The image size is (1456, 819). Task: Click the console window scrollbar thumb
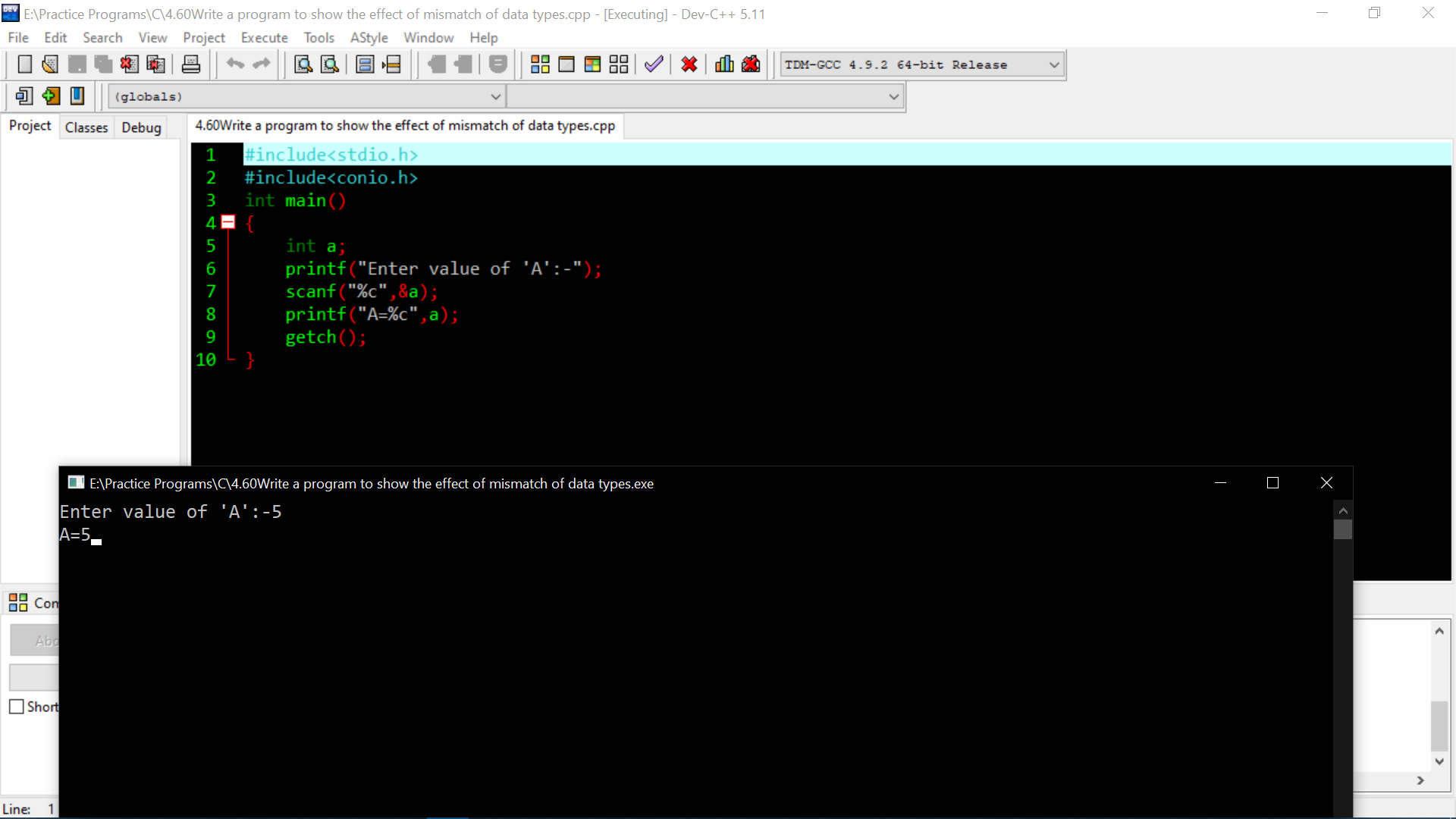[1343, 529]
